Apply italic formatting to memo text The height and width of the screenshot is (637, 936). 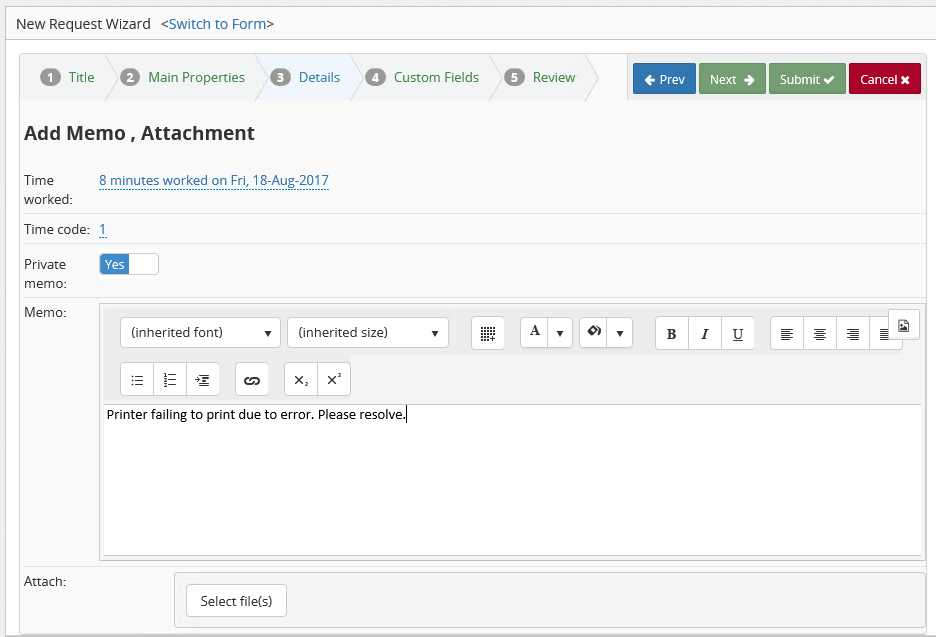pos(704,334)
